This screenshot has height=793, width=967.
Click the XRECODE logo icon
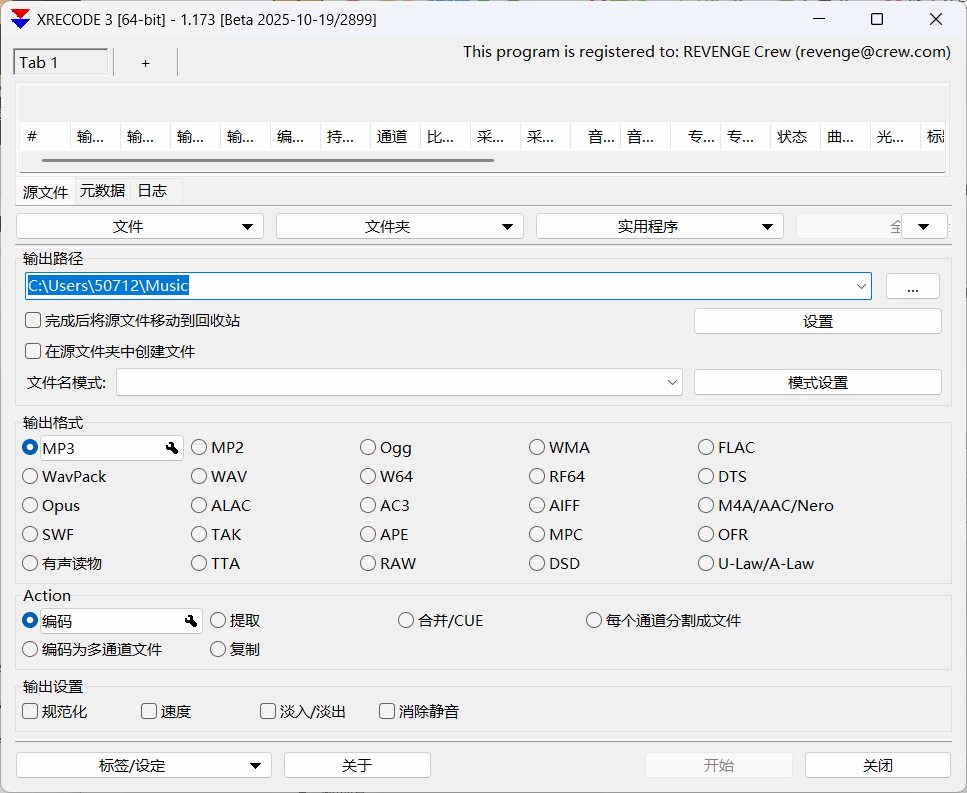20,18
